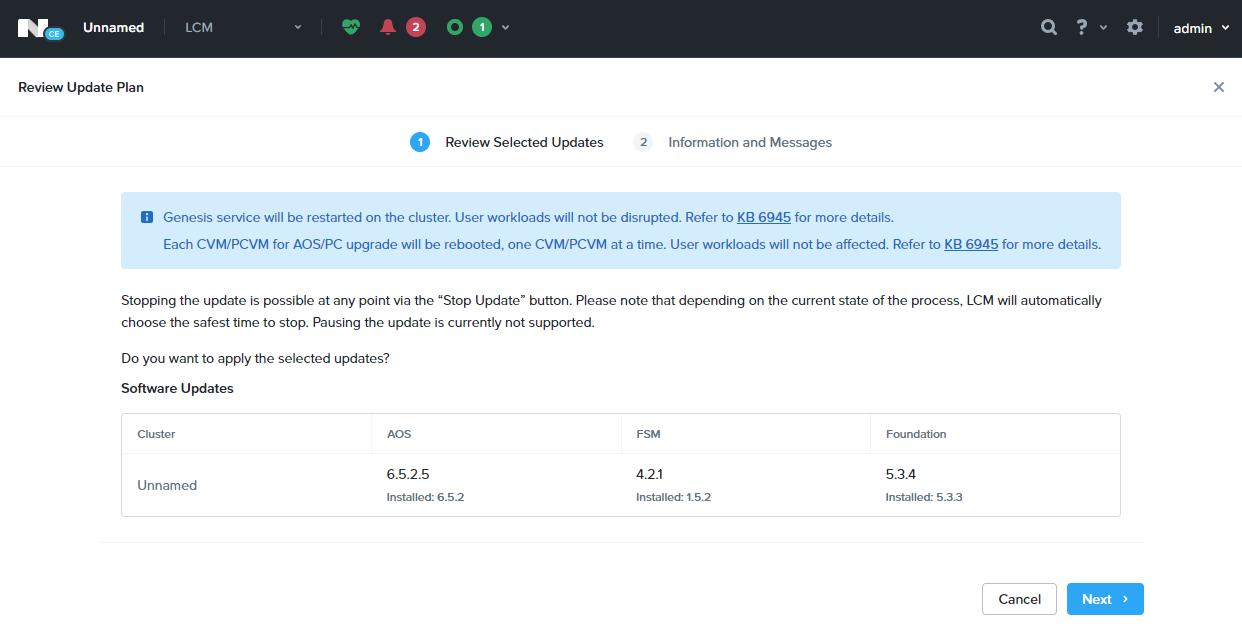The image size is (1242, 627).
Task: Close the Review Update Plan dialog
Action: point(1219,87)
